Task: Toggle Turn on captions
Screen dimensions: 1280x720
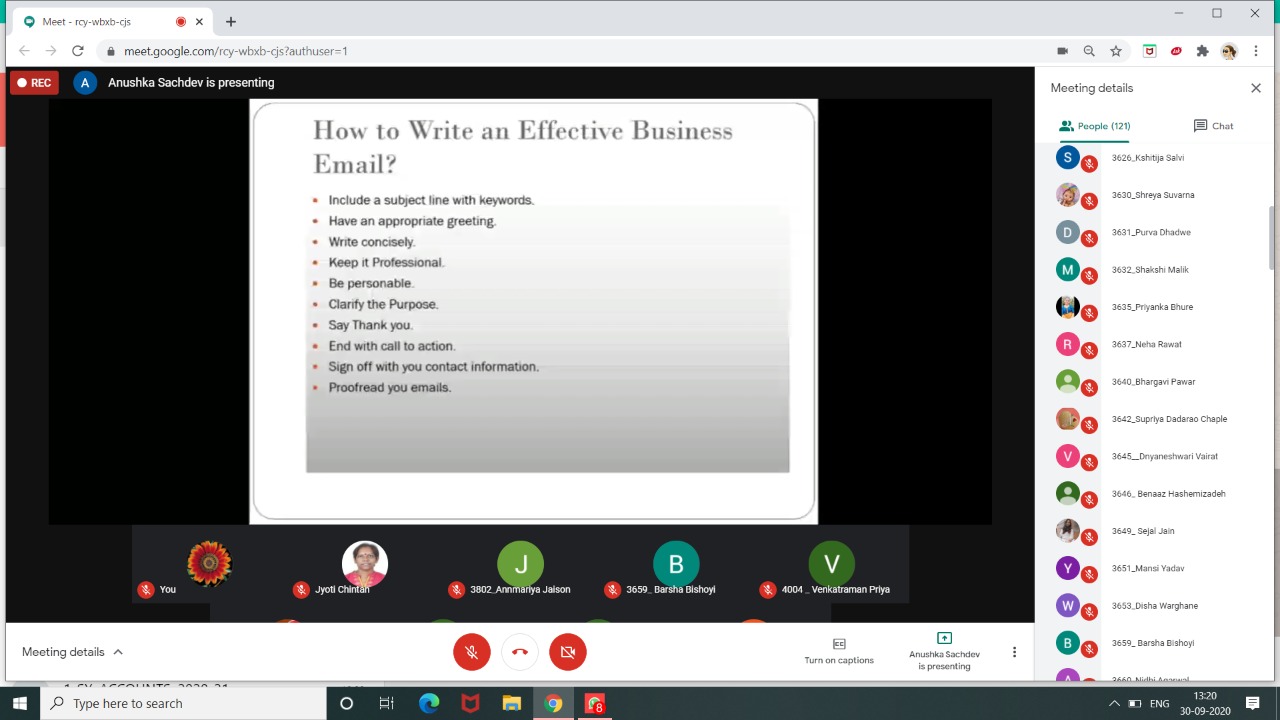Action: [x=838, y=651]
